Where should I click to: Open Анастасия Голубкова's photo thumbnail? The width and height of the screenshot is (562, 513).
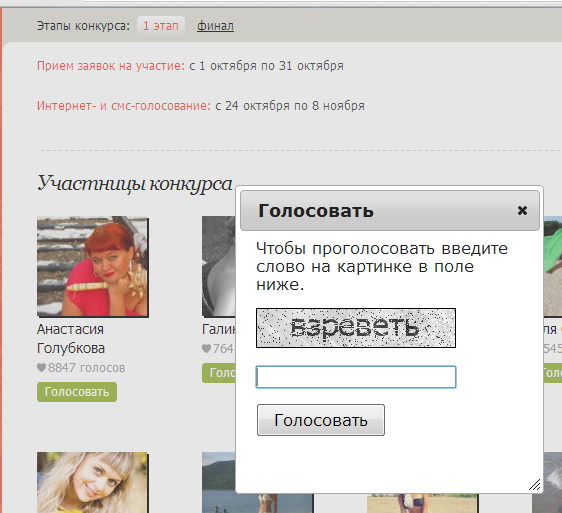tap(93, 267)
